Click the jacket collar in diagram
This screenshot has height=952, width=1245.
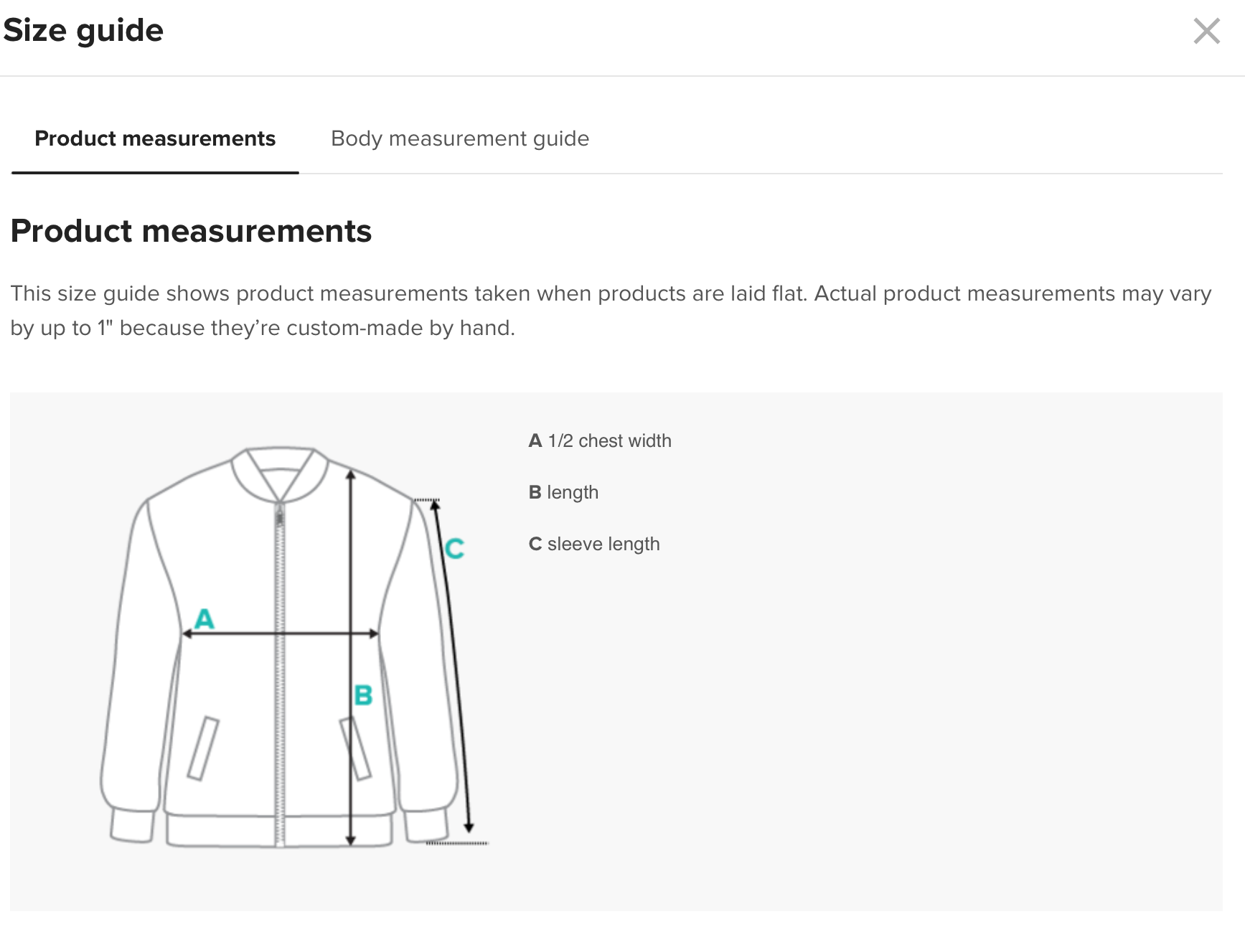coord(280,473)
